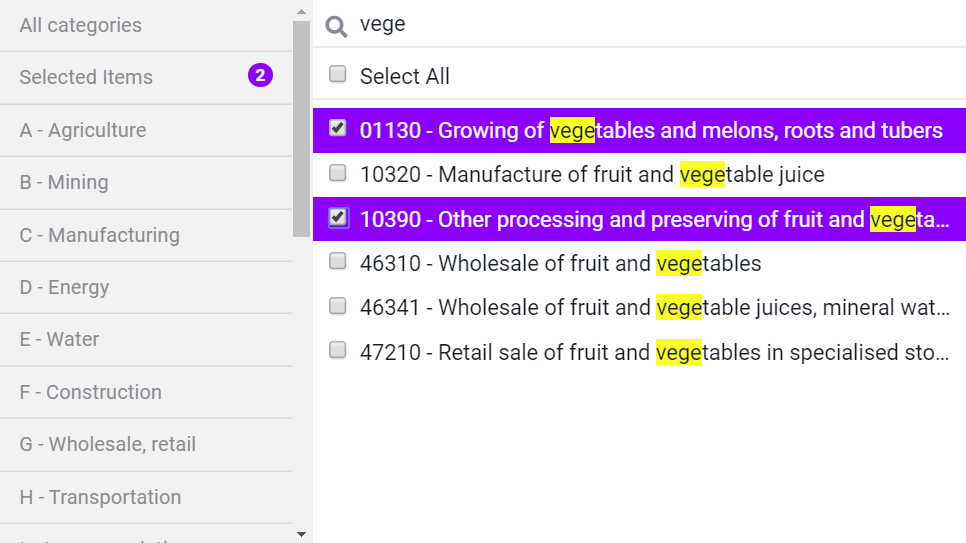Uncheck 10390 Other processing and preserving checkbox

click(x=338, y=218)
